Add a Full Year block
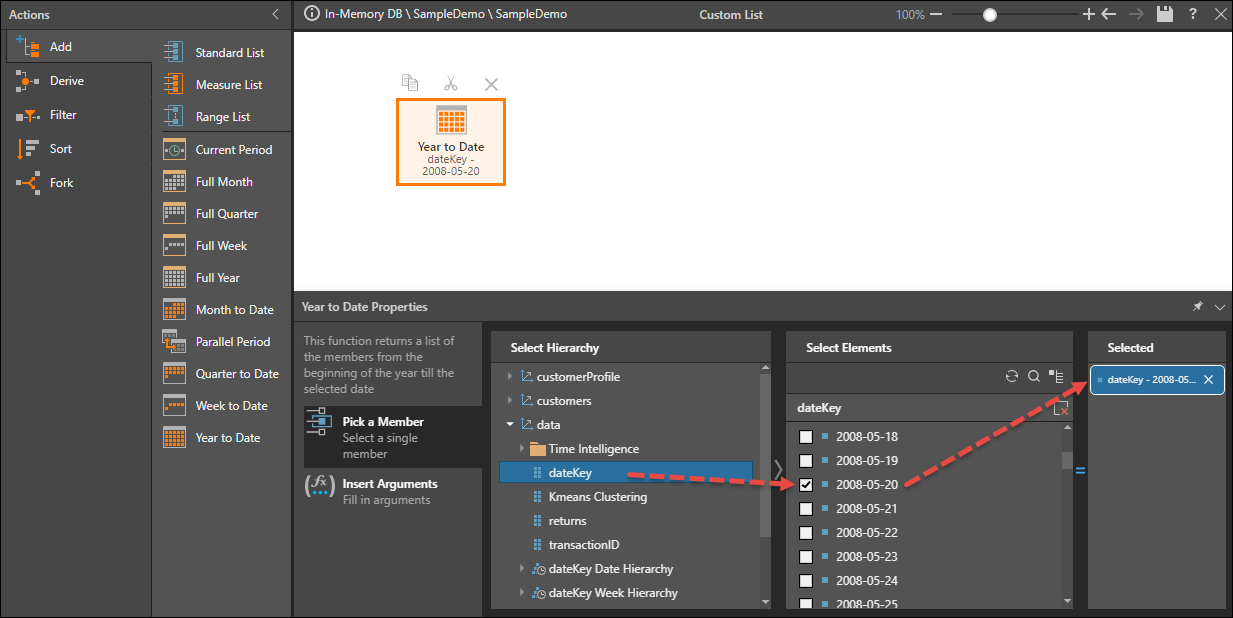 click(x=222, y=278)
